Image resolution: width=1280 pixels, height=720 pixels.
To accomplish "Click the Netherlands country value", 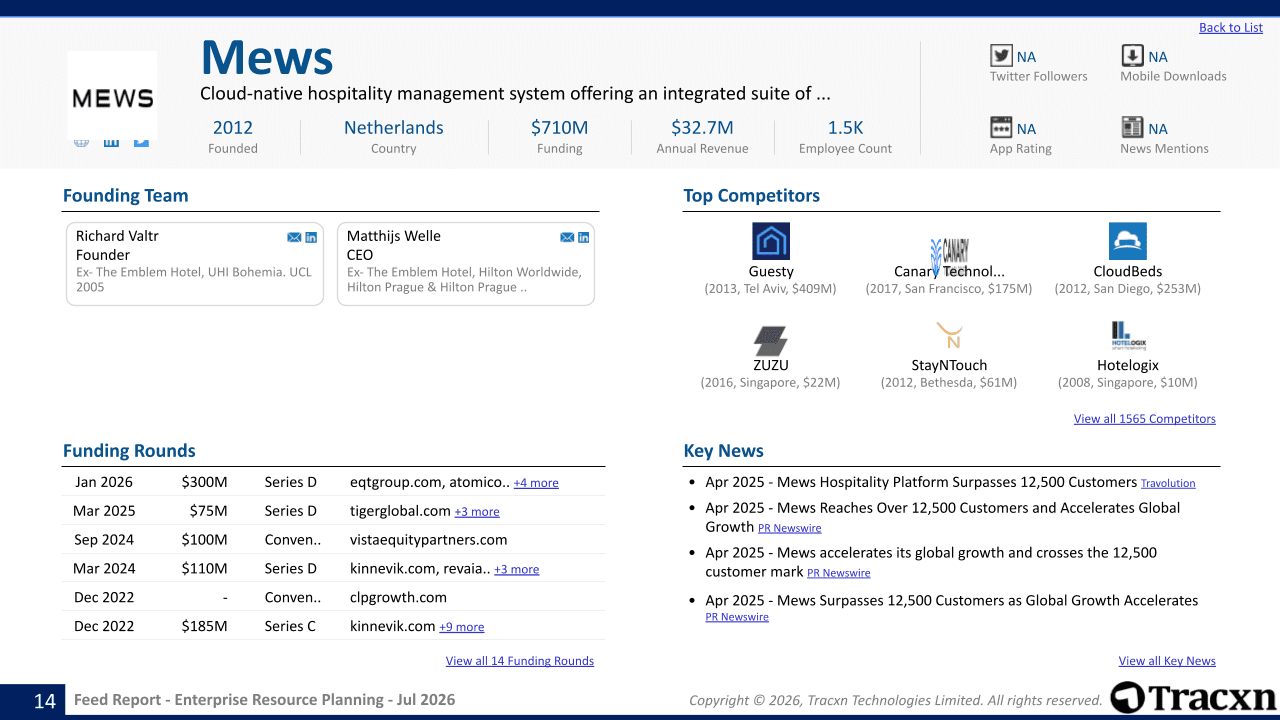I will click(394, 127).
